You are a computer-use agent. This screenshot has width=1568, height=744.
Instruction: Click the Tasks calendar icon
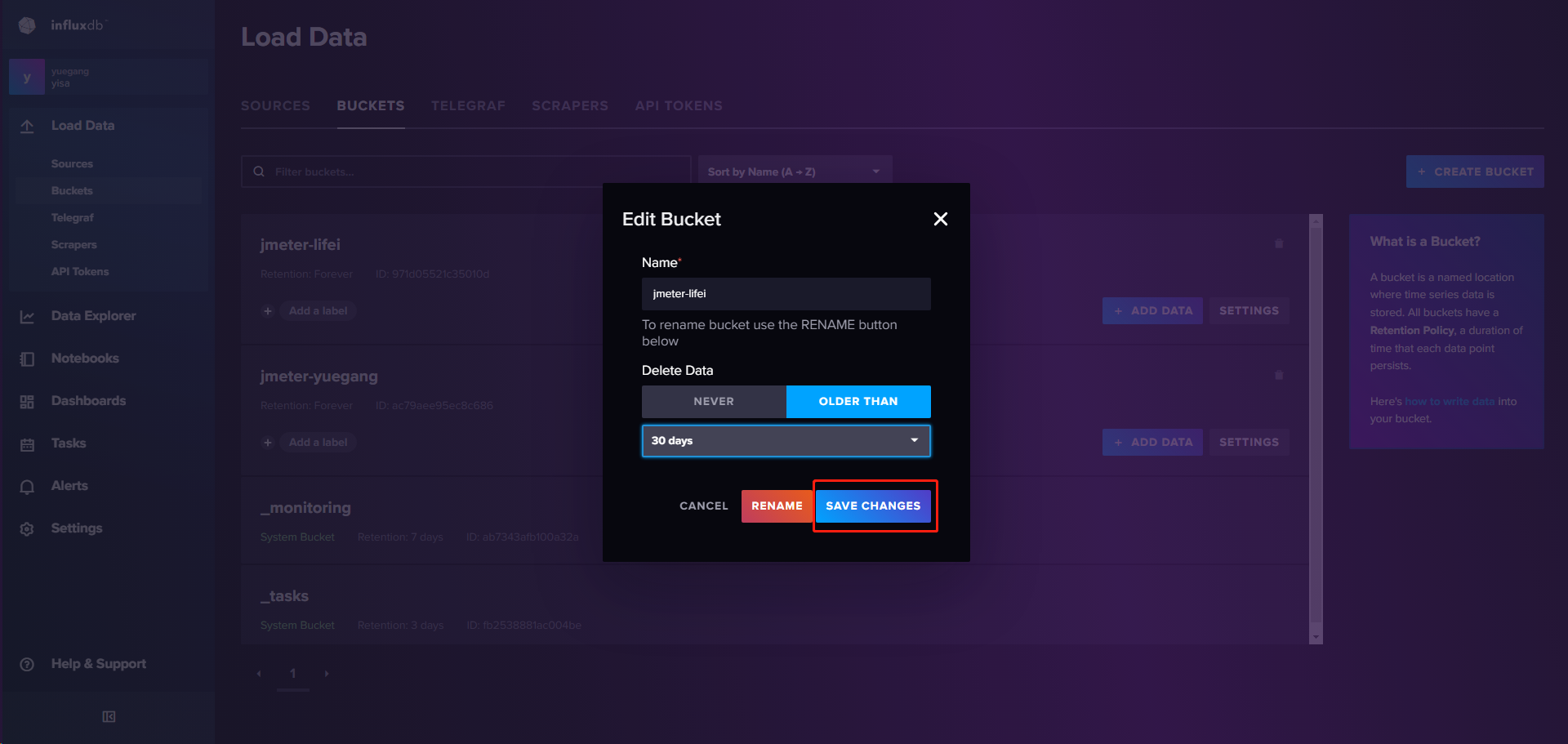(27, 443)
